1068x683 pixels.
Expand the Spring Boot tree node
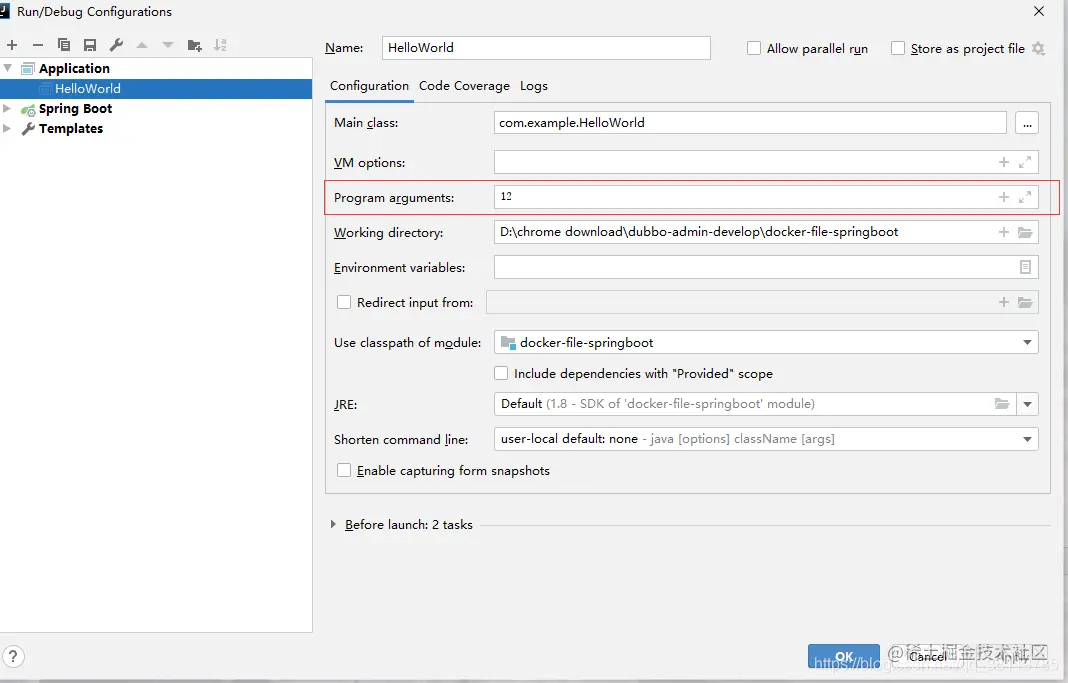coord(7,108)
